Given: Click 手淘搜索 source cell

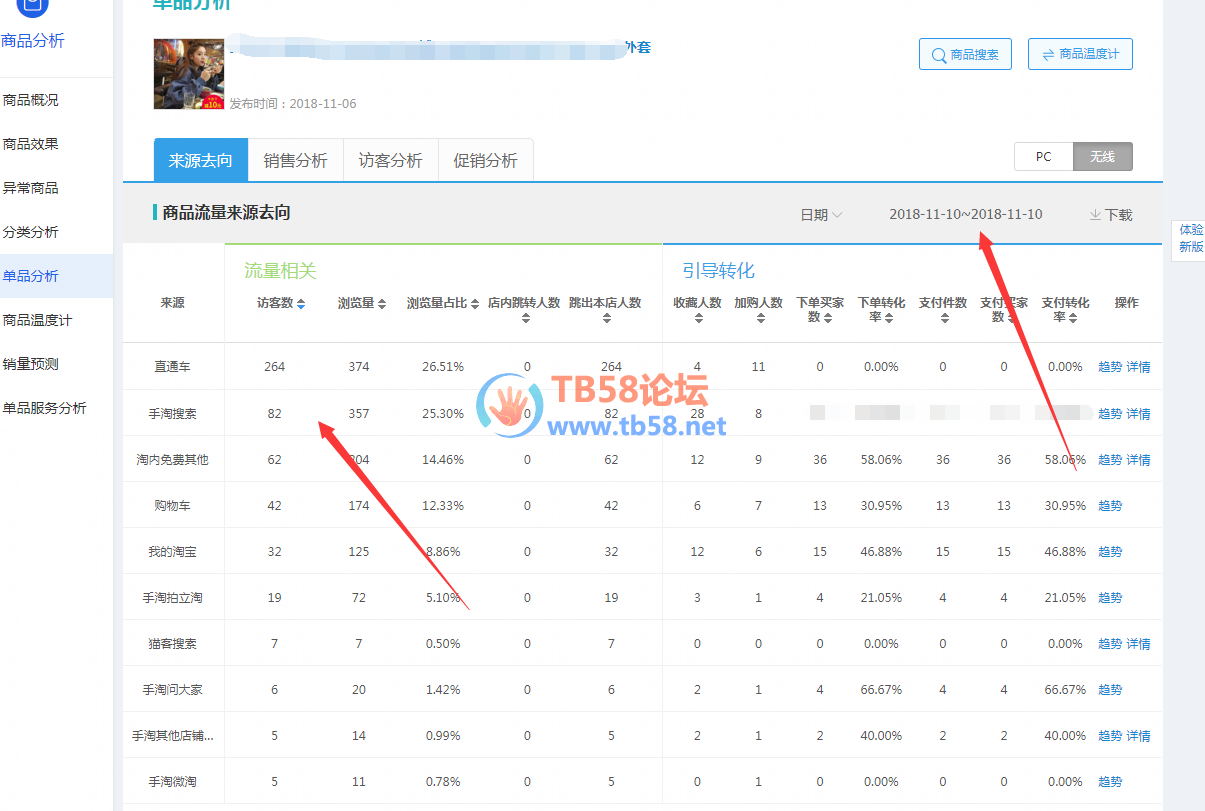Looking at the screenshot, I should (x=173, y=413).
